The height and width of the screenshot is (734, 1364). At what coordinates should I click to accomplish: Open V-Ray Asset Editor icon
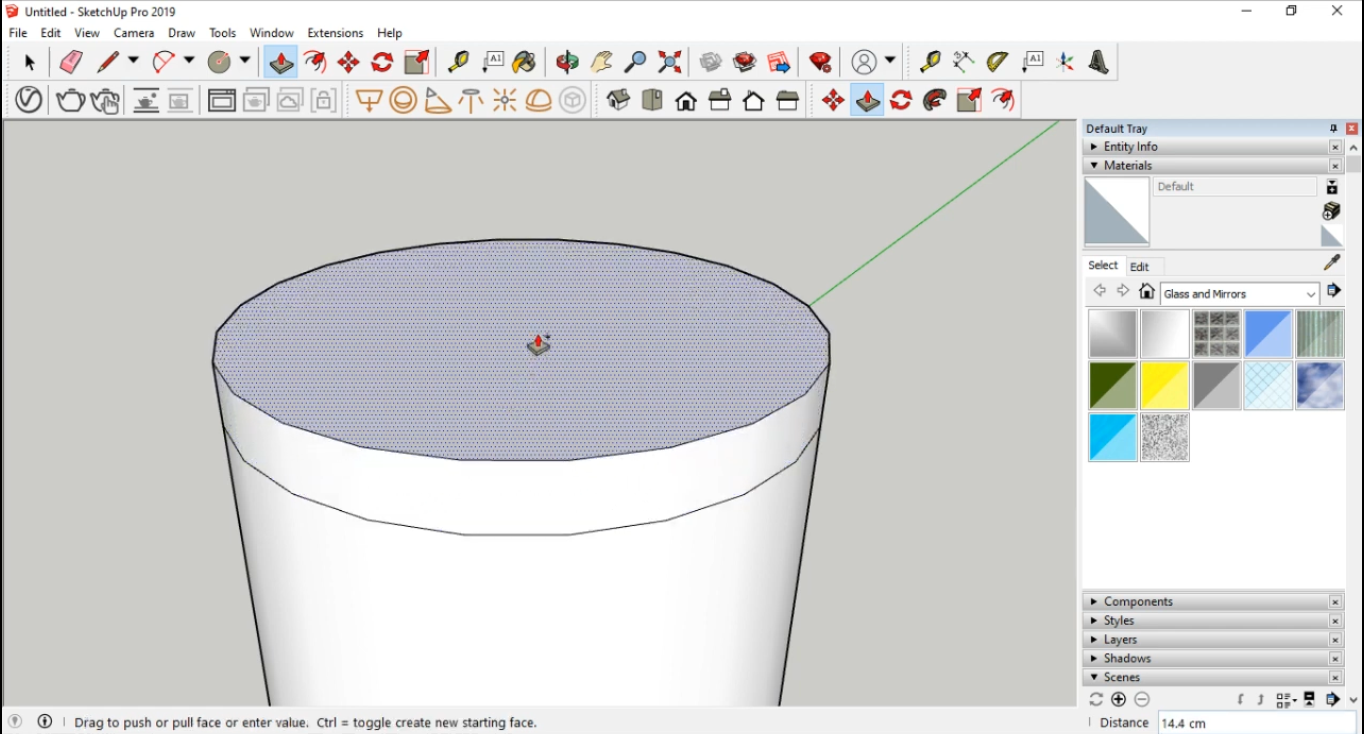[x=28, y=100]
